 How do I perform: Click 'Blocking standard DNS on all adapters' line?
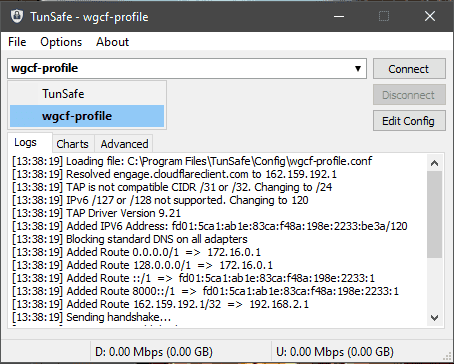130,239
